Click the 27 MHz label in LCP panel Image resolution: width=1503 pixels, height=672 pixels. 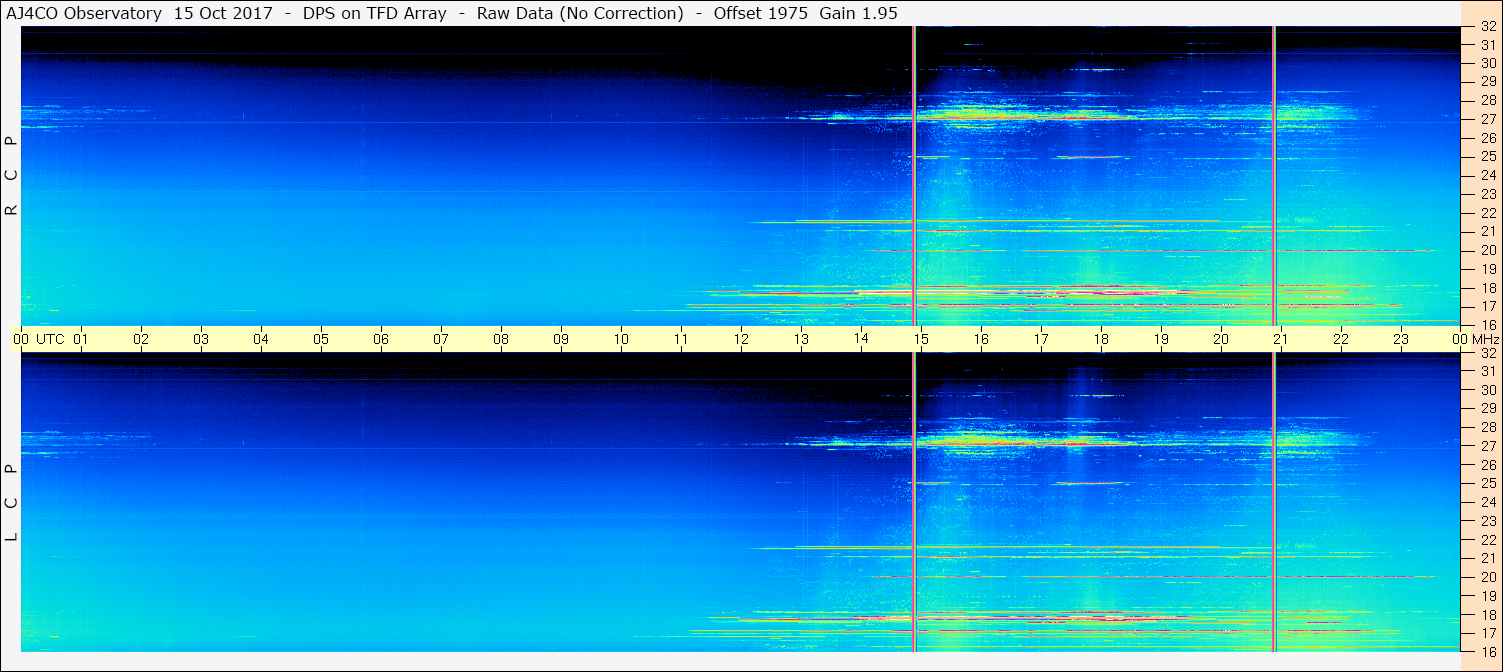1487,446
